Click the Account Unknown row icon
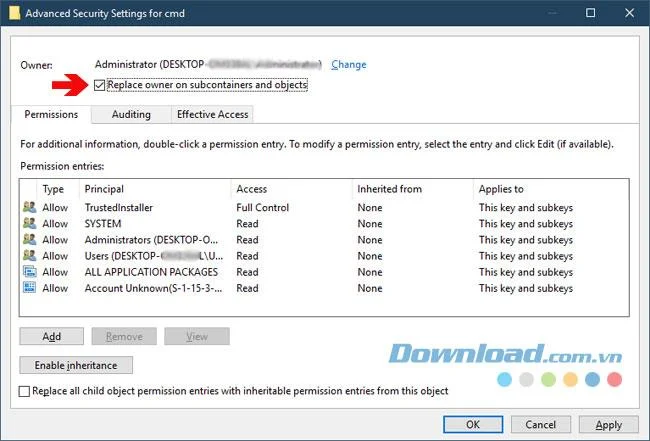Image resolution: width=650 pixels, height=441 pixels. click(29, 288)
